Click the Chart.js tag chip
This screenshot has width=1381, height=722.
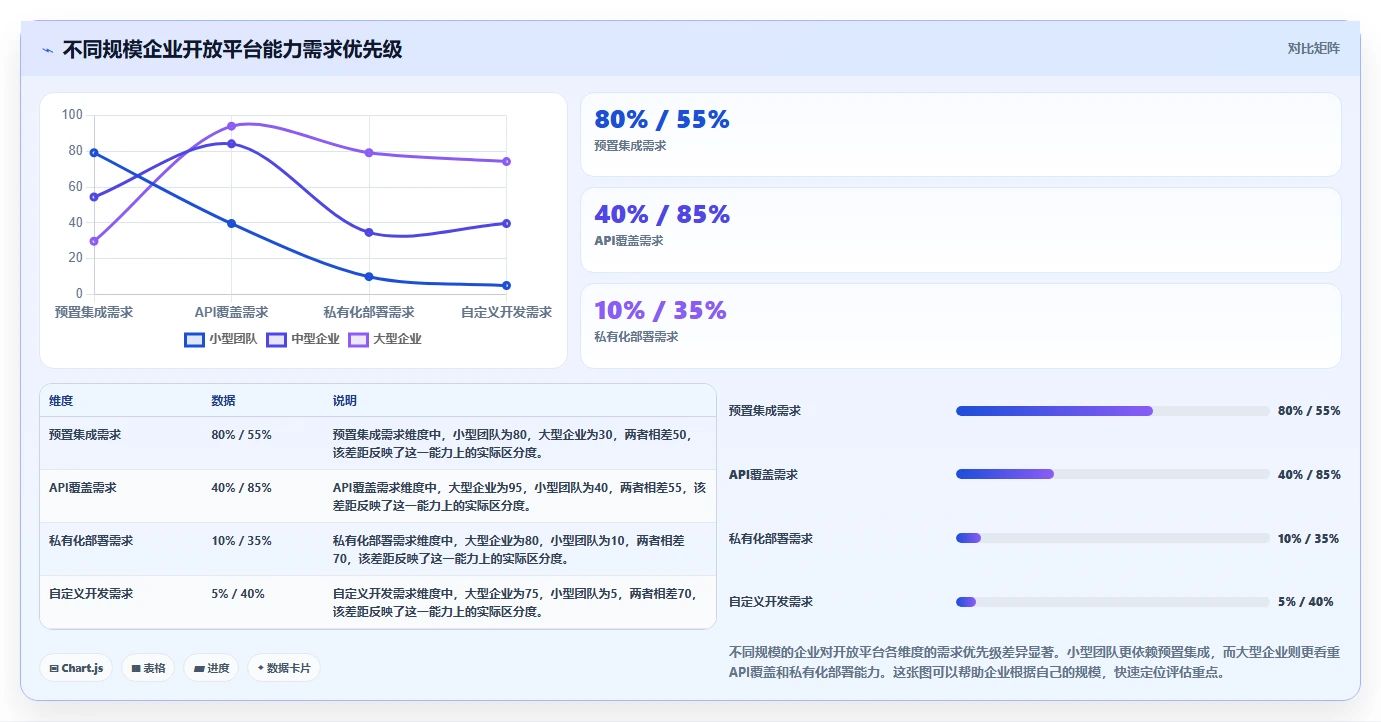76,668
